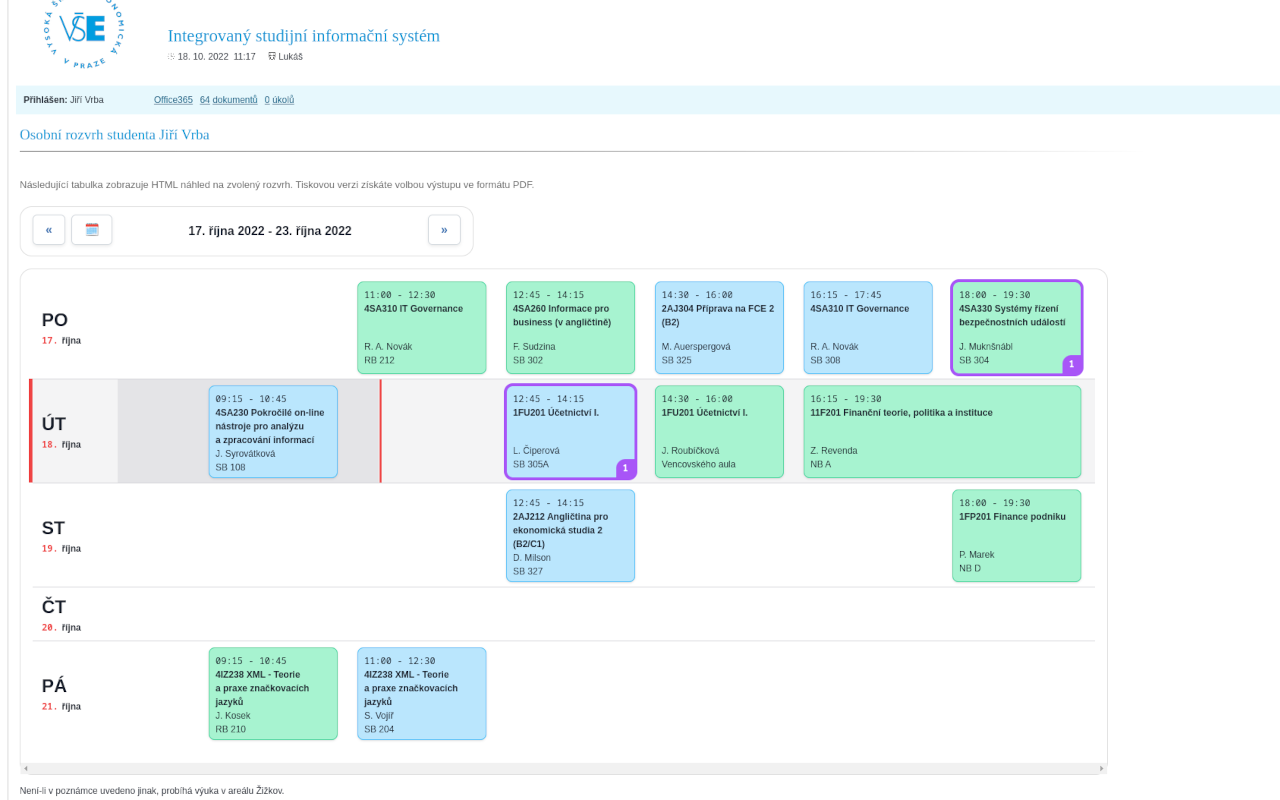This screenshot has width=1280, height=800.
Task: Open 11F201 Finanční teorie, politika a instituce event
Action: [x=942, y=432]
